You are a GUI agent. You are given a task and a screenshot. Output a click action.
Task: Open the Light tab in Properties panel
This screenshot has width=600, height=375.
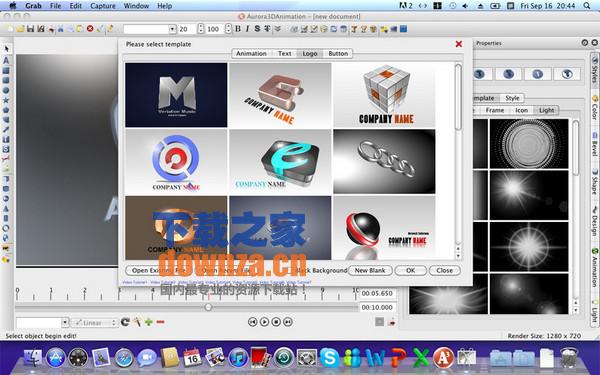546,110
